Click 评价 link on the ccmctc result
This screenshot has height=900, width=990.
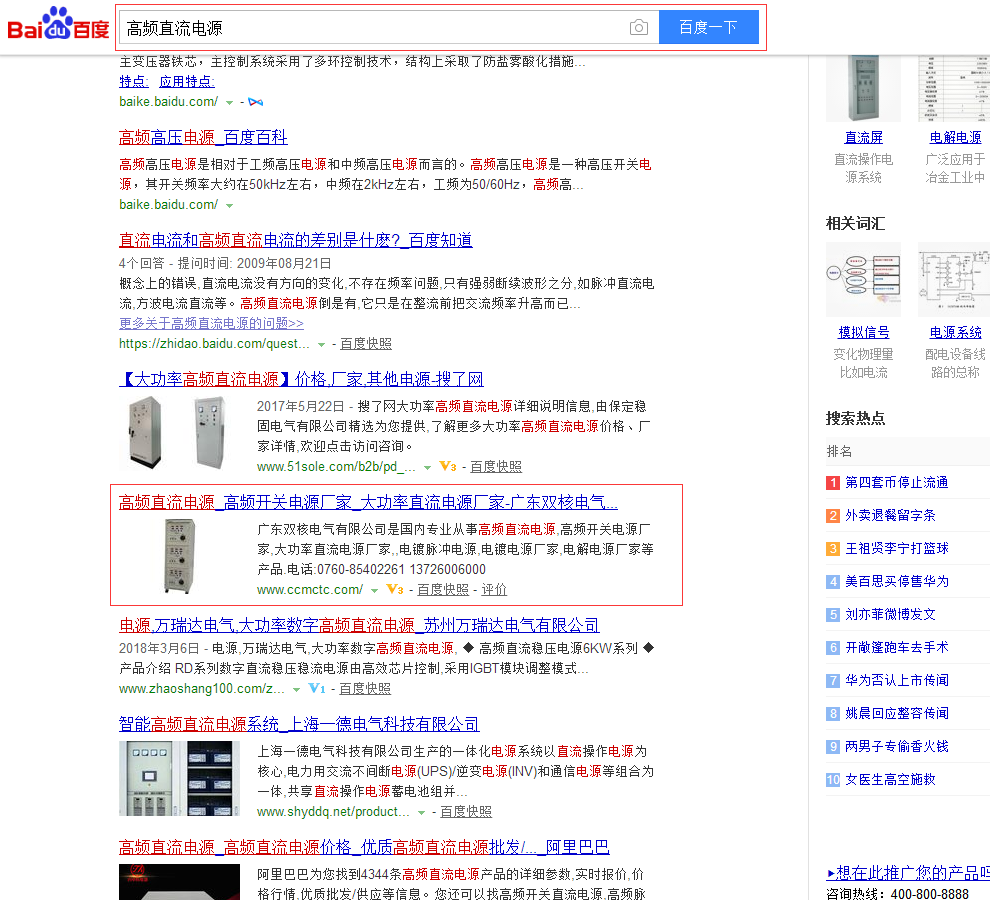[x=494, y=590]
